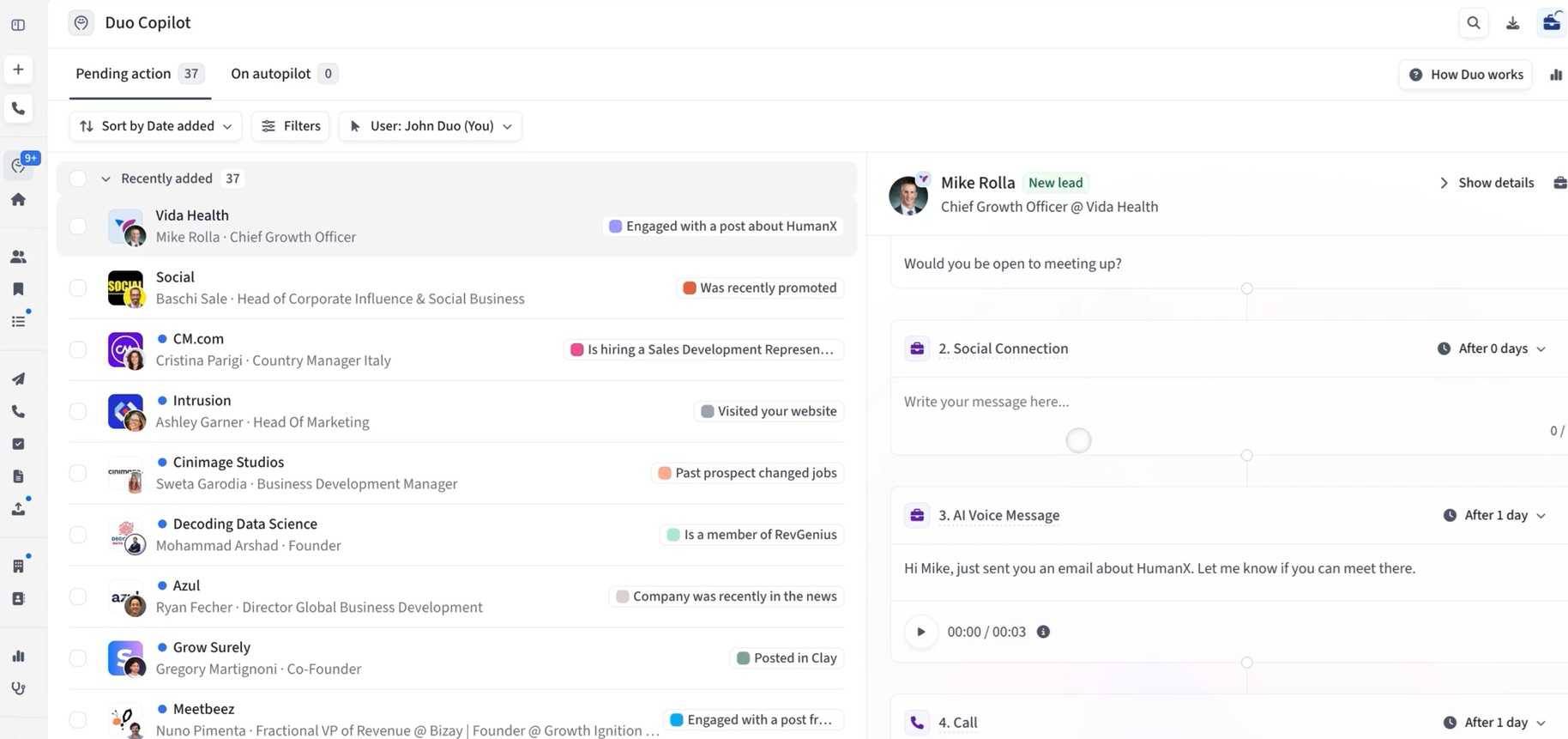Check the Social row checkbox
This screenshot has height=739, width=1568.
tap(78, 288)
